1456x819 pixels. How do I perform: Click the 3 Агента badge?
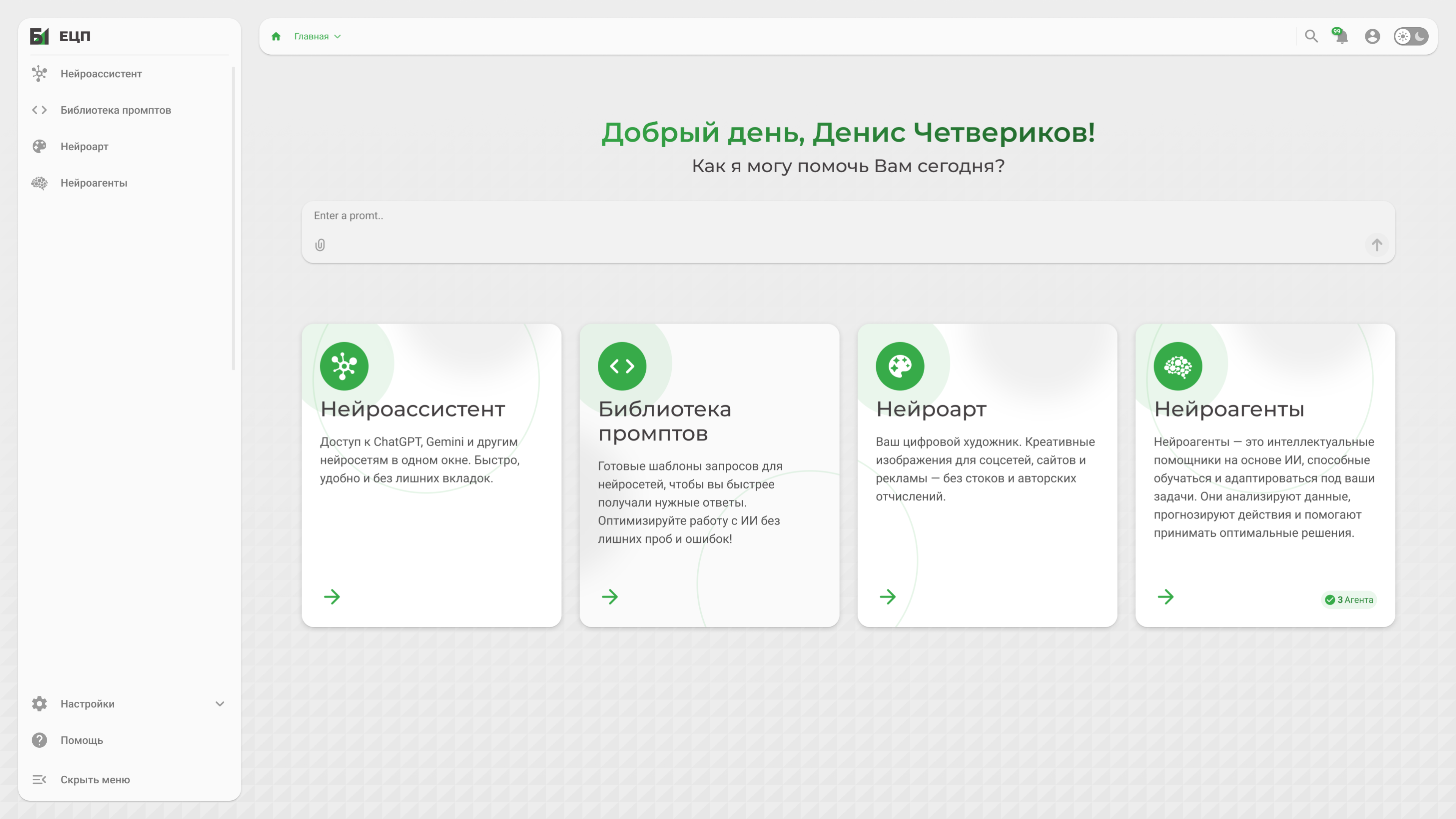tap(1349, 599)
